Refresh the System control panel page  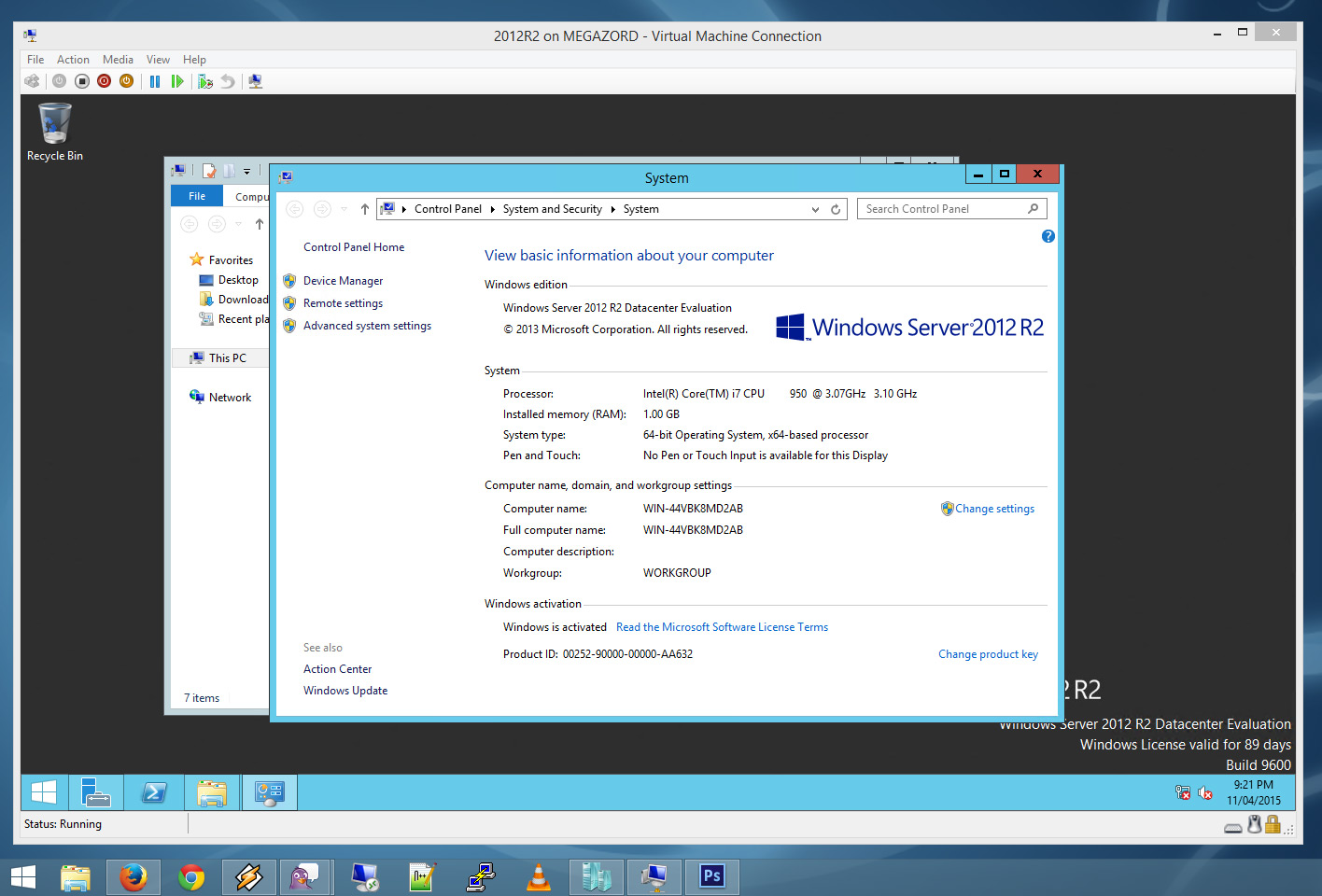point(836,209)
